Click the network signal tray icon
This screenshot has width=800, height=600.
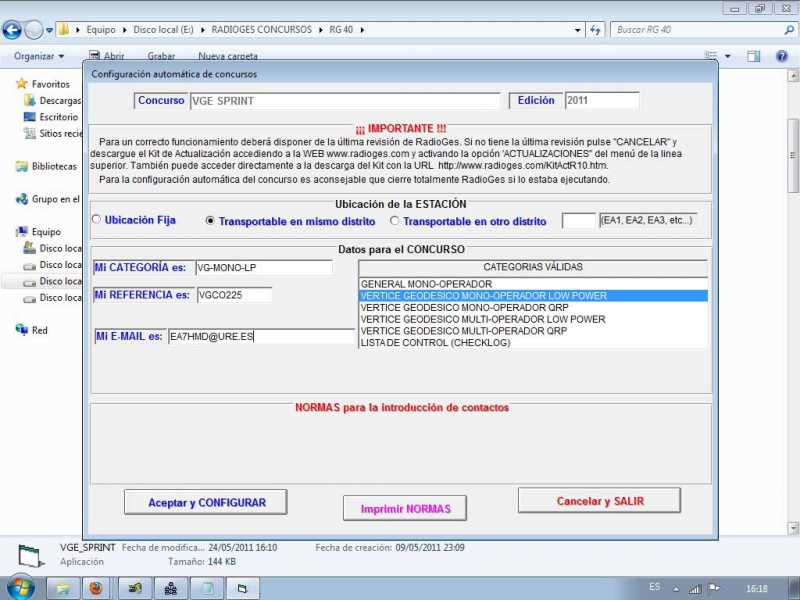694,588
